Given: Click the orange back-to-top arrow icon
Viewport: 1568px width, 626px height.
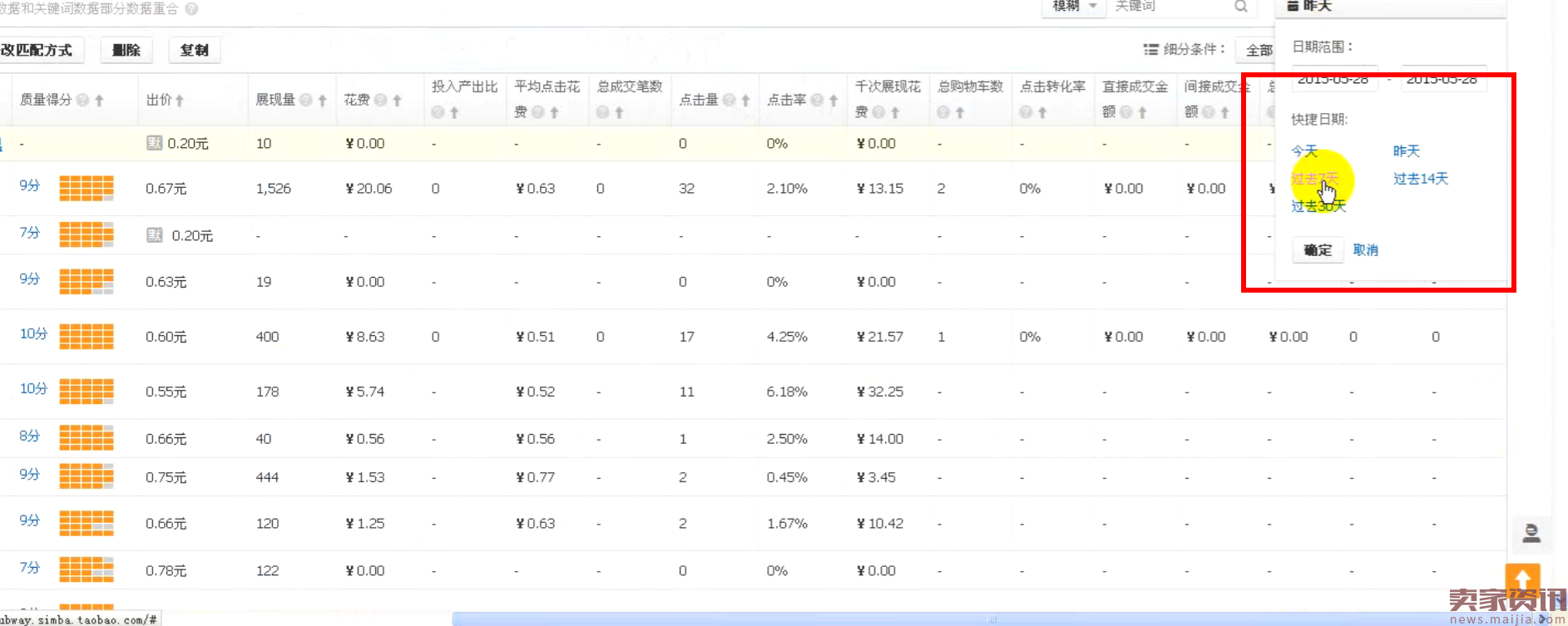Looking at the screenshot, I should pyautogui.click(x=1523, y=579).
